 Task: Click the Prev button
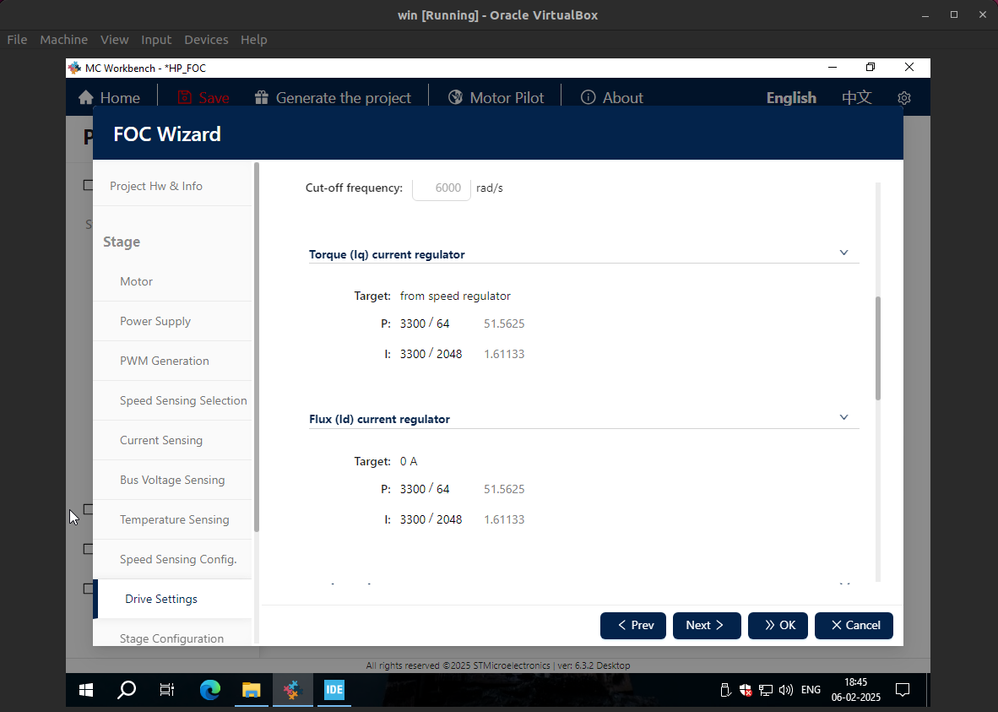click(x=633, y=625)
